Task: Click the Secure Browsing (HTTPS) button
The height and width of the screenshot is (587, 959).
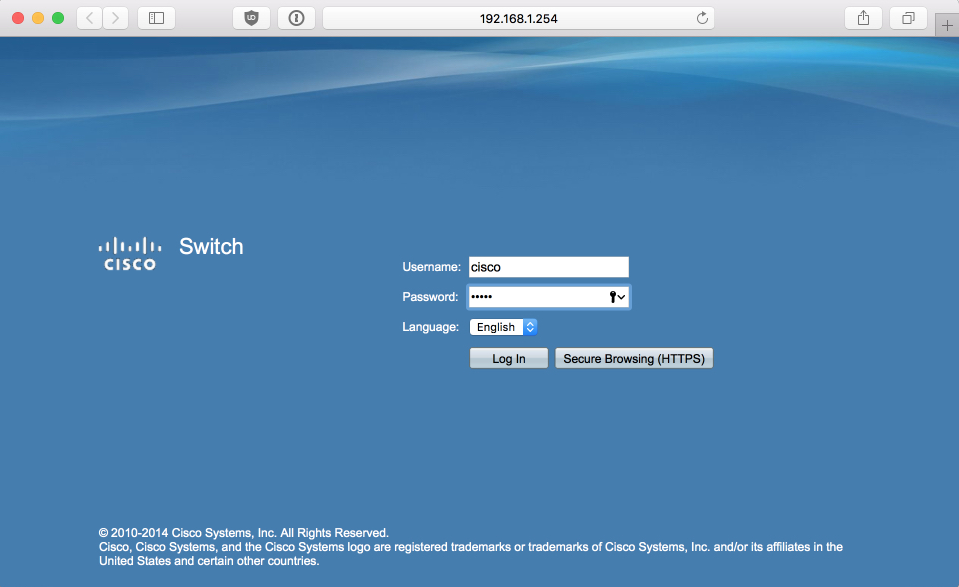Action: (634, 359)
